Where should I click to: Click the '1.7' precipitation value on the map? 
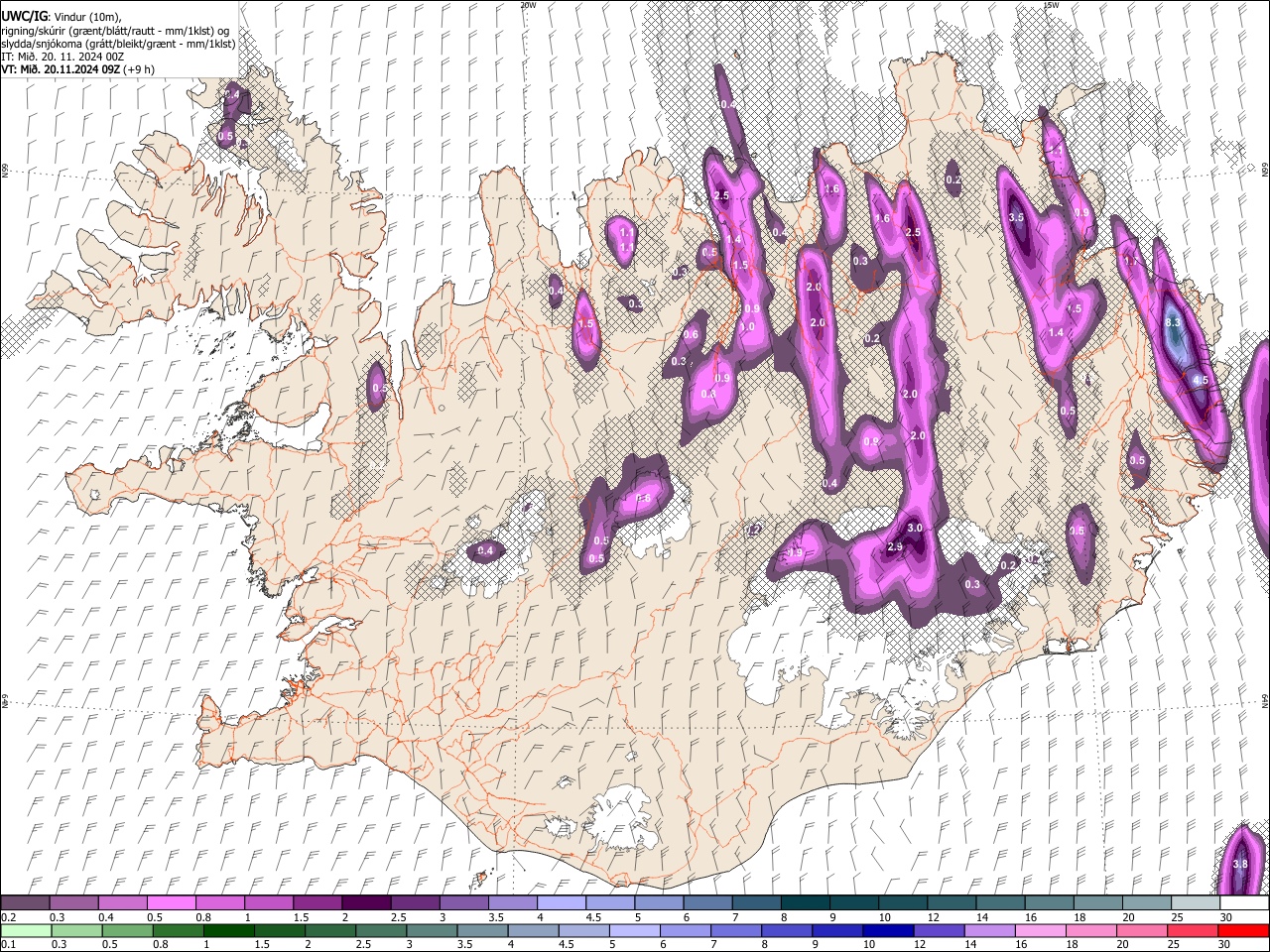(x=1130, y=261)
